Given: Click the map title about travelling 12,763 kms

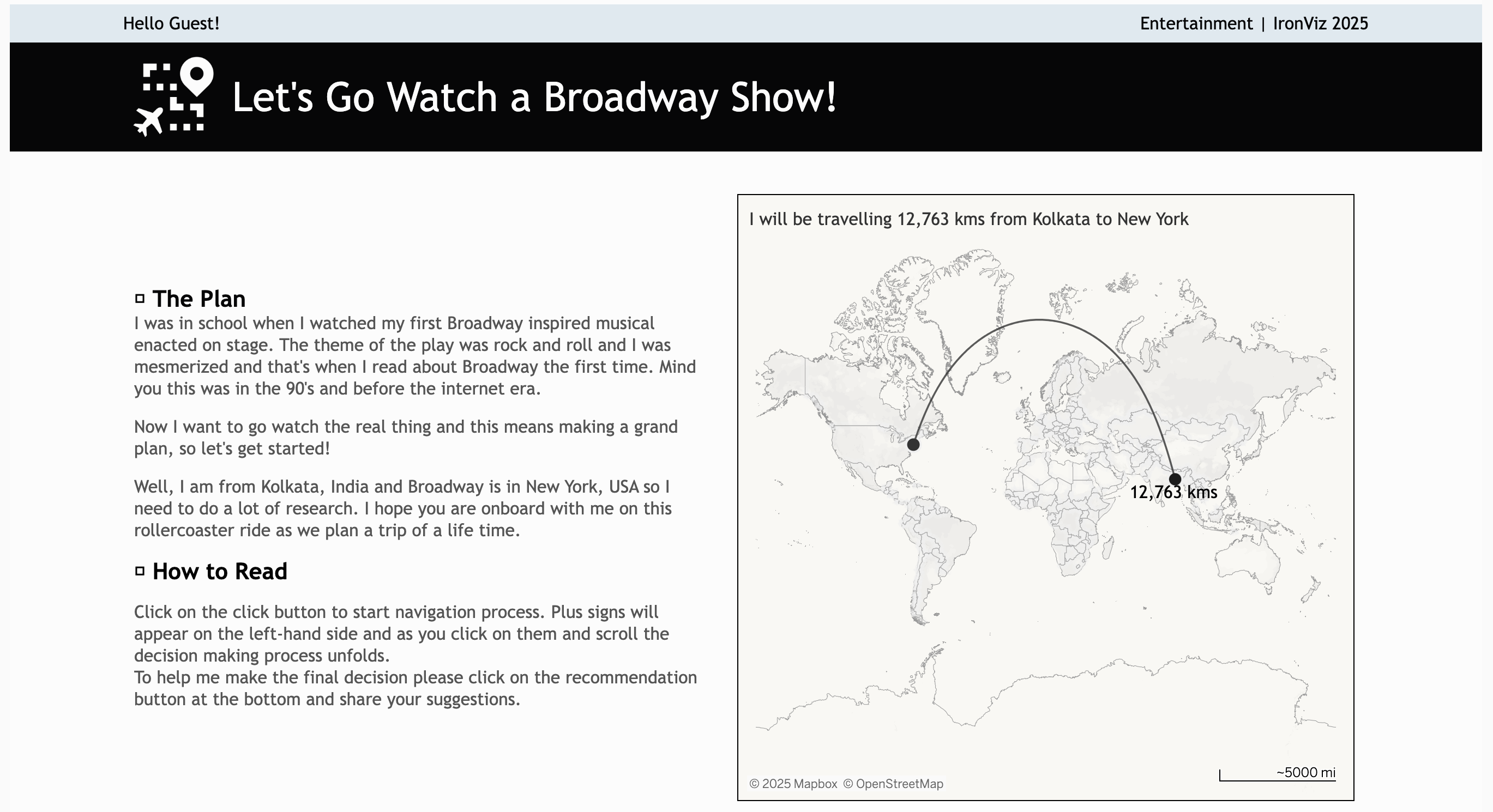Looking at the screenshot, I should 968,220.
